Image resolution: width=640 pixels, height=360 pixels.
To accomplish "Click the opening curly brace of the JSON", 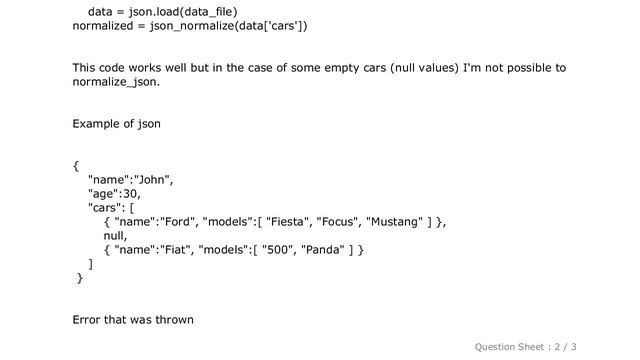I will tap(76, 166).
